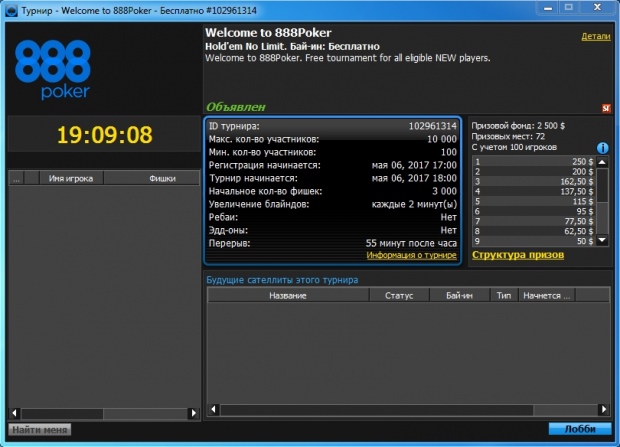620x447 pixels.
Task: Click the blue prize info icon
Action: (603, 148)
